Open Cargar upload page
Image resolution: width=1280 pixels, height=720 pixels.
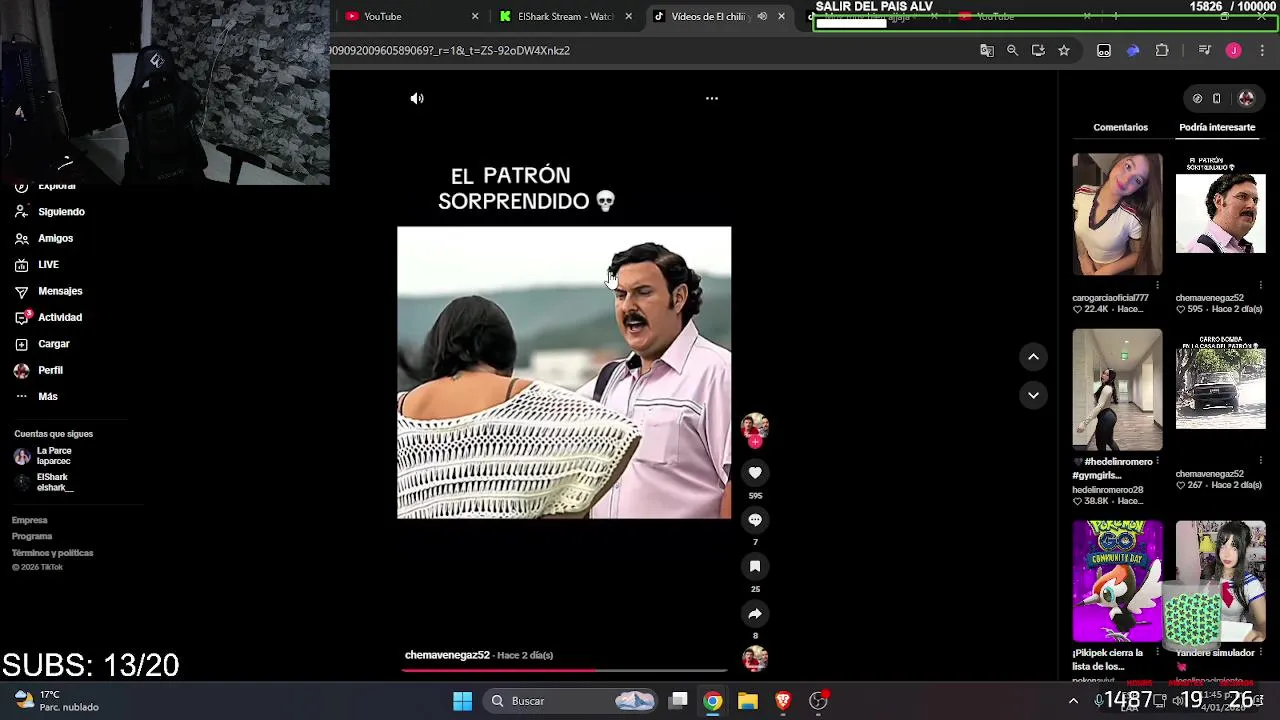tap(53, 344)
